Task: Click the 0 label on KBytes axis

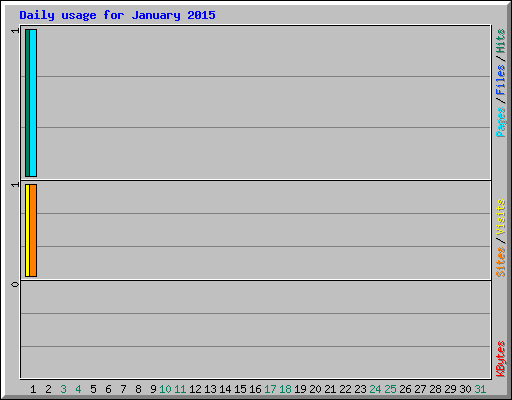Action: (15, 284)
